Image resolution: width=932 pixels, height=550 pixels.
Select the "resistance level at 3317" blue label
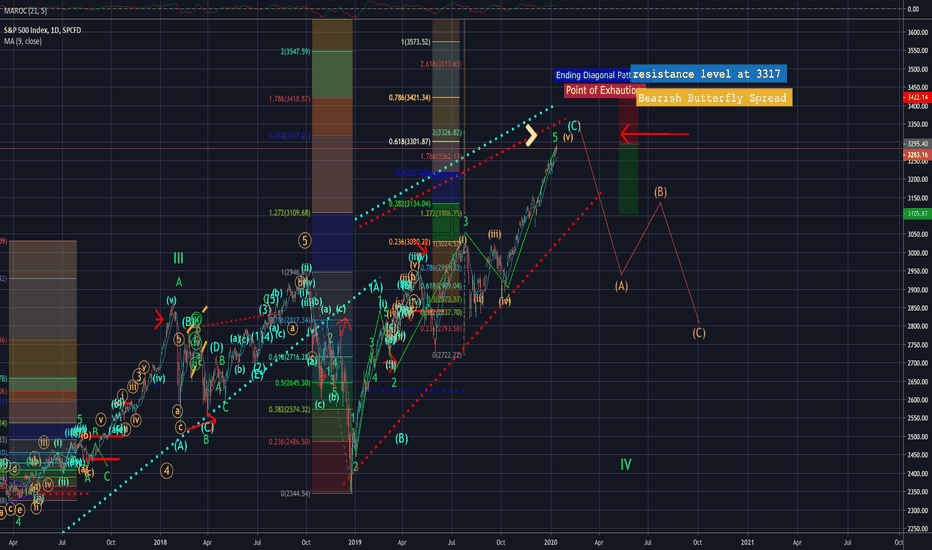click(x=709, y=74)
